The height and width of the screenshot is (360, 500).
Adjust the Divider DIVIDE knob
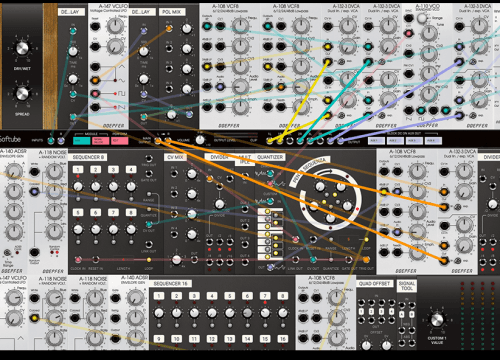[x=219, y=204]
